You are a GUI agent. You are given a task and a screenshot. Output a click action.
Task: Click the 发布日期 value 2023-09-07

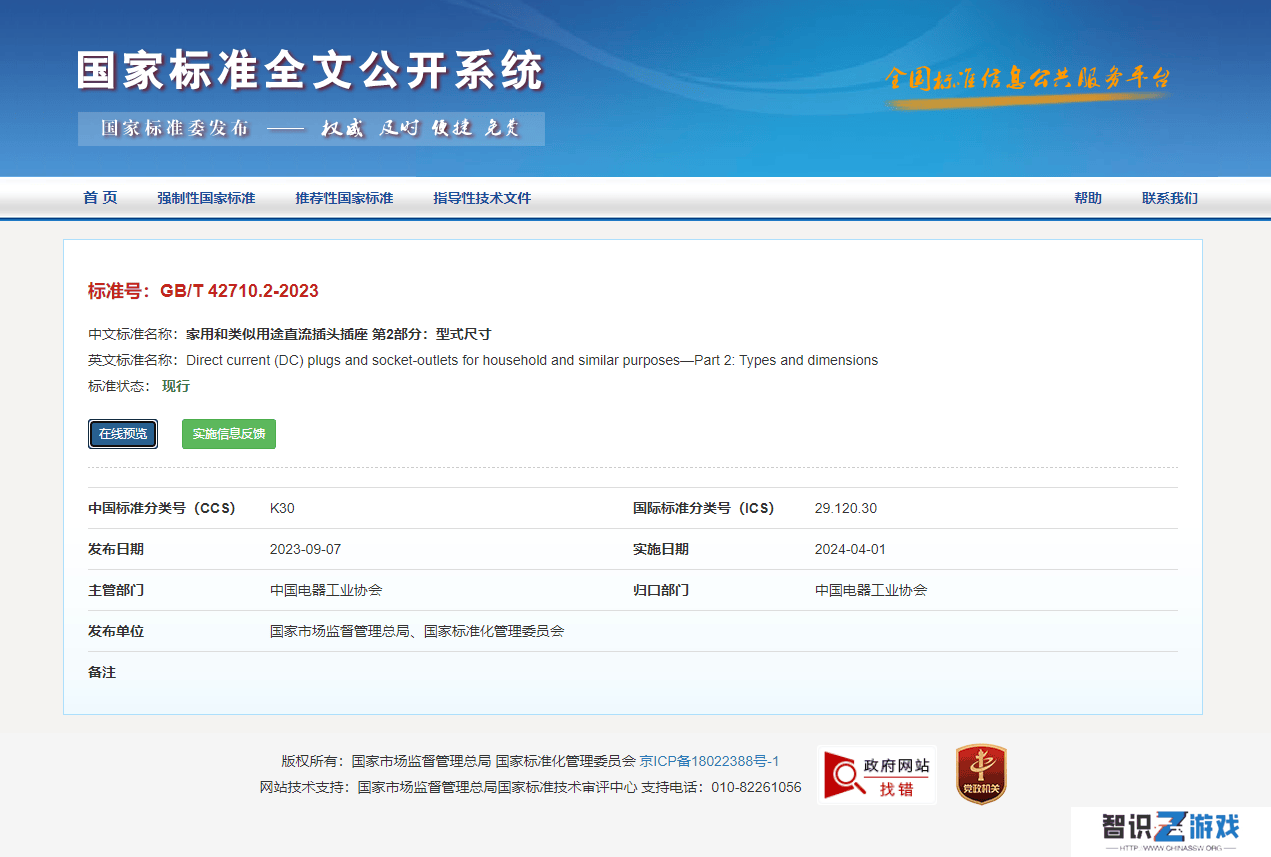click(305, 549)
